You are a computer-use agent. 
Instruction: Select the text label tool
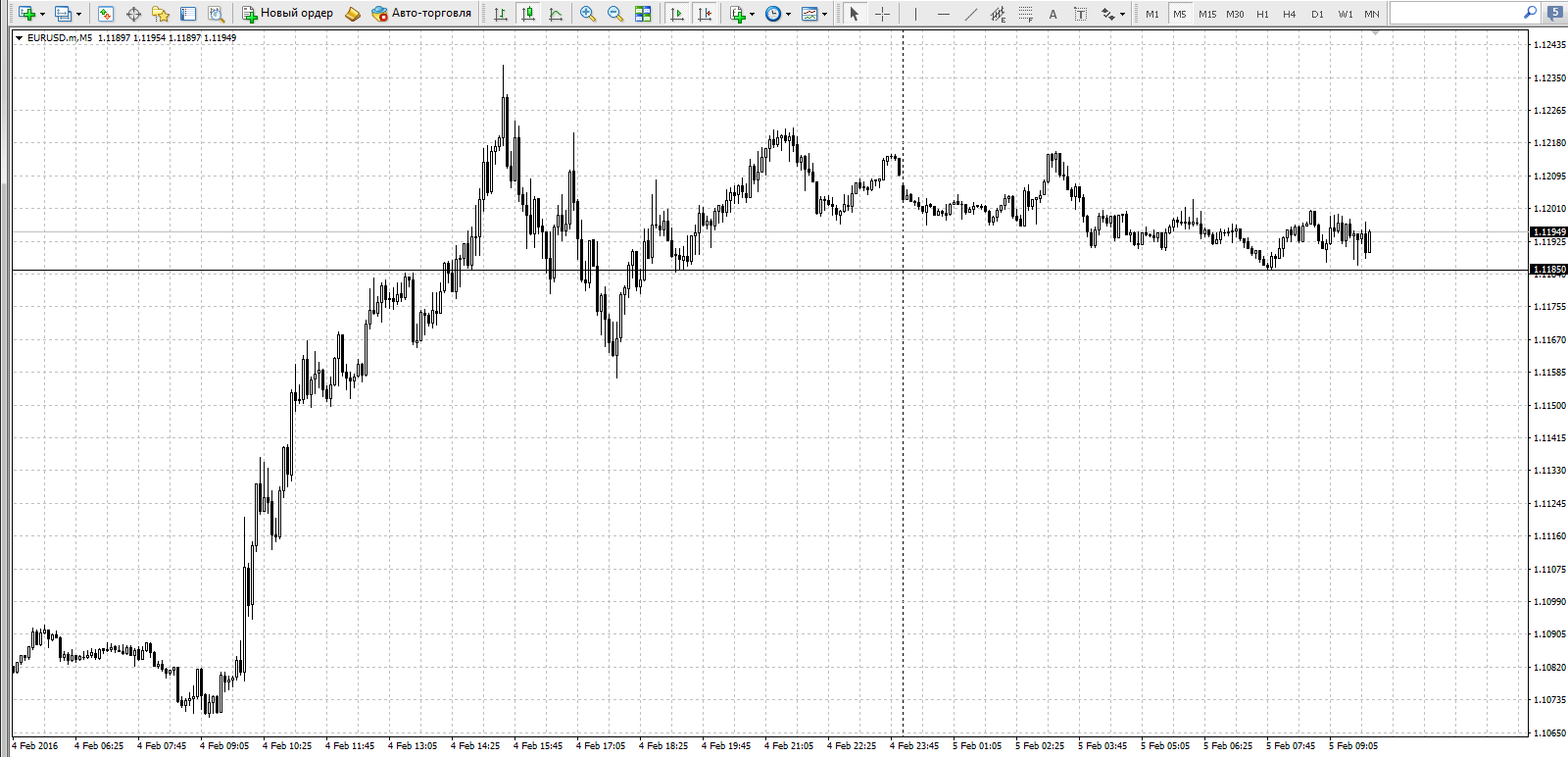point(1080,14)
